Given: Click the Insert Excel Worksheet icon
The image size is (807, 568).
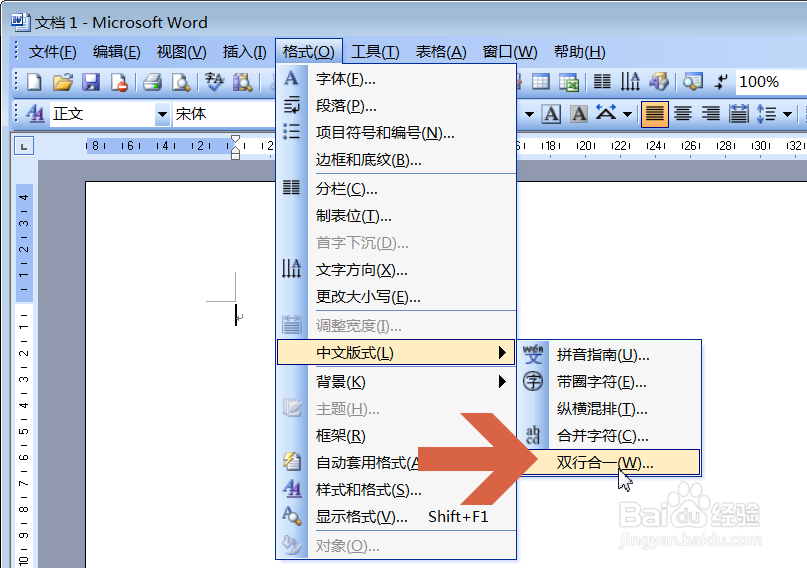Looking at the screenshot, I should [569, 82].
